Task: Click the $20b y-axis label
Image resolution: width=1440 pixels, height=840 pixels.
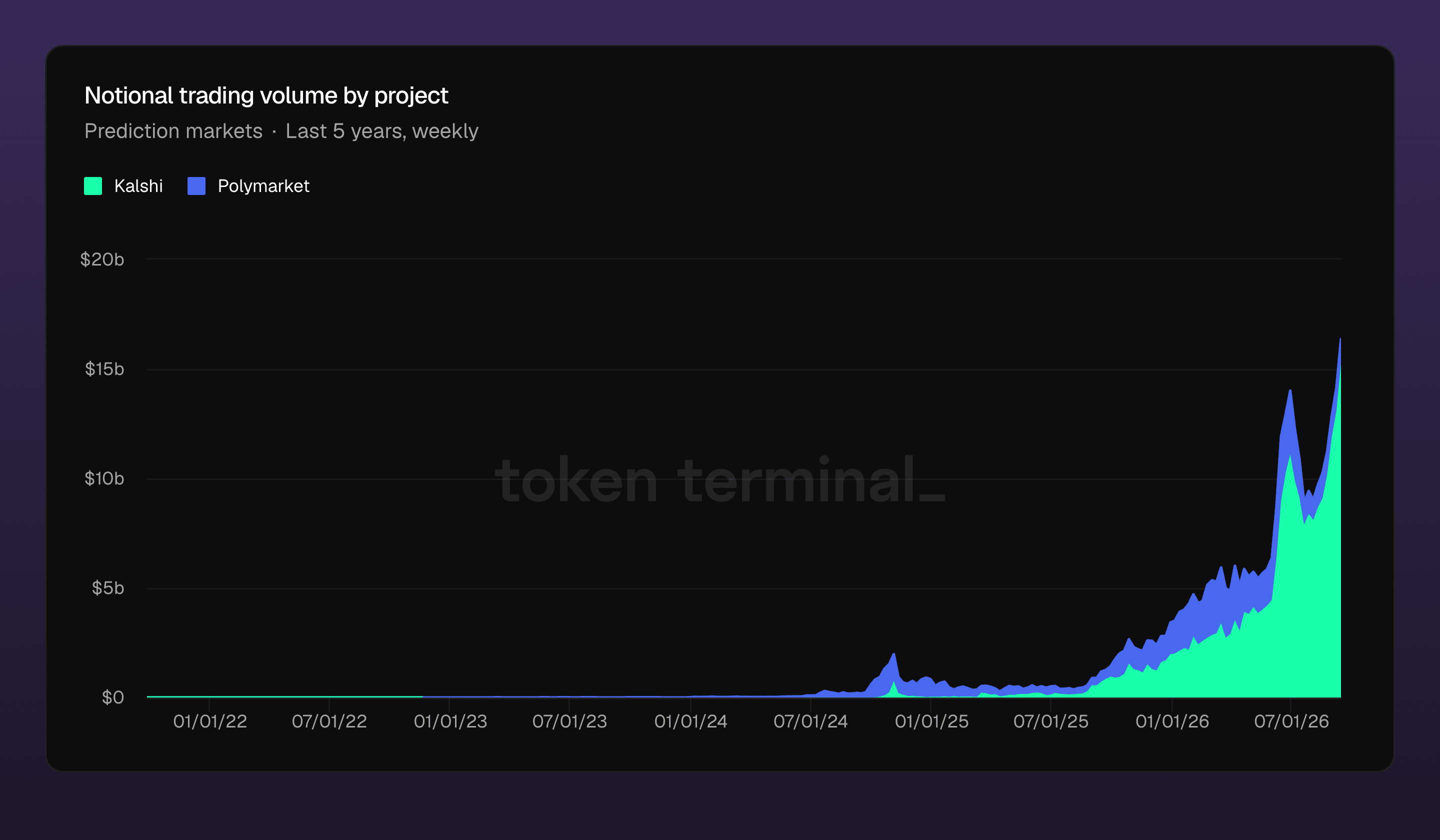Action: pos(102,259)
